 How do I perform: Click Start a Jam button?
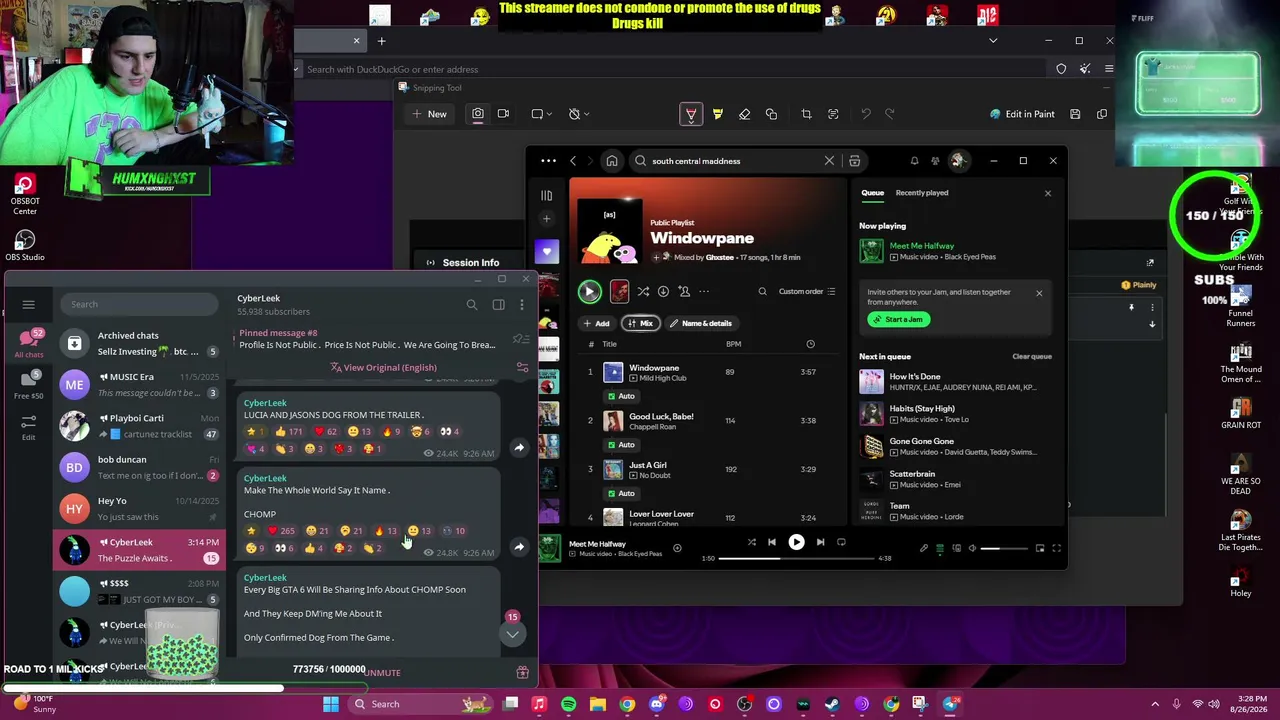899,320
